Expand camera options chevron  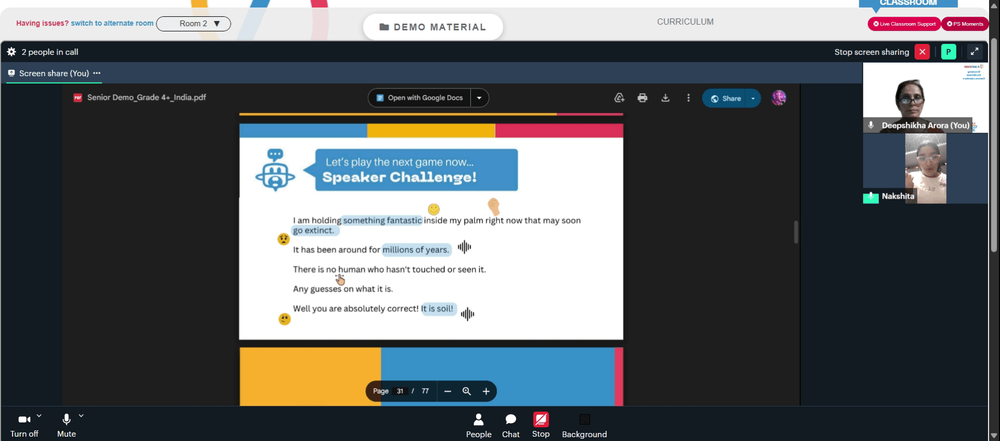(x=39, y=415)
